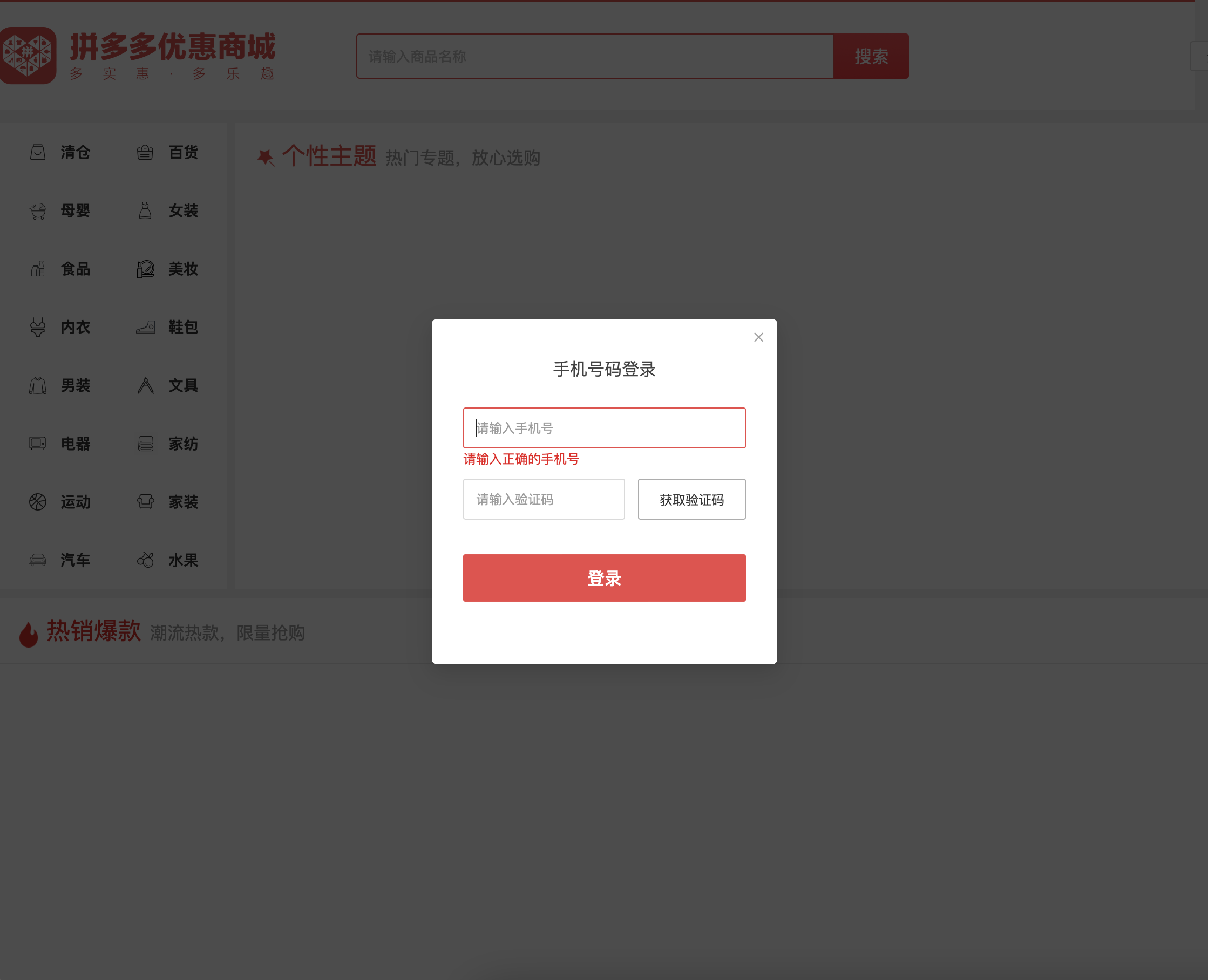Screen dimensions: 1208x980
Task: Select the 女装 women's clothing icon
Action: (145, 210)
